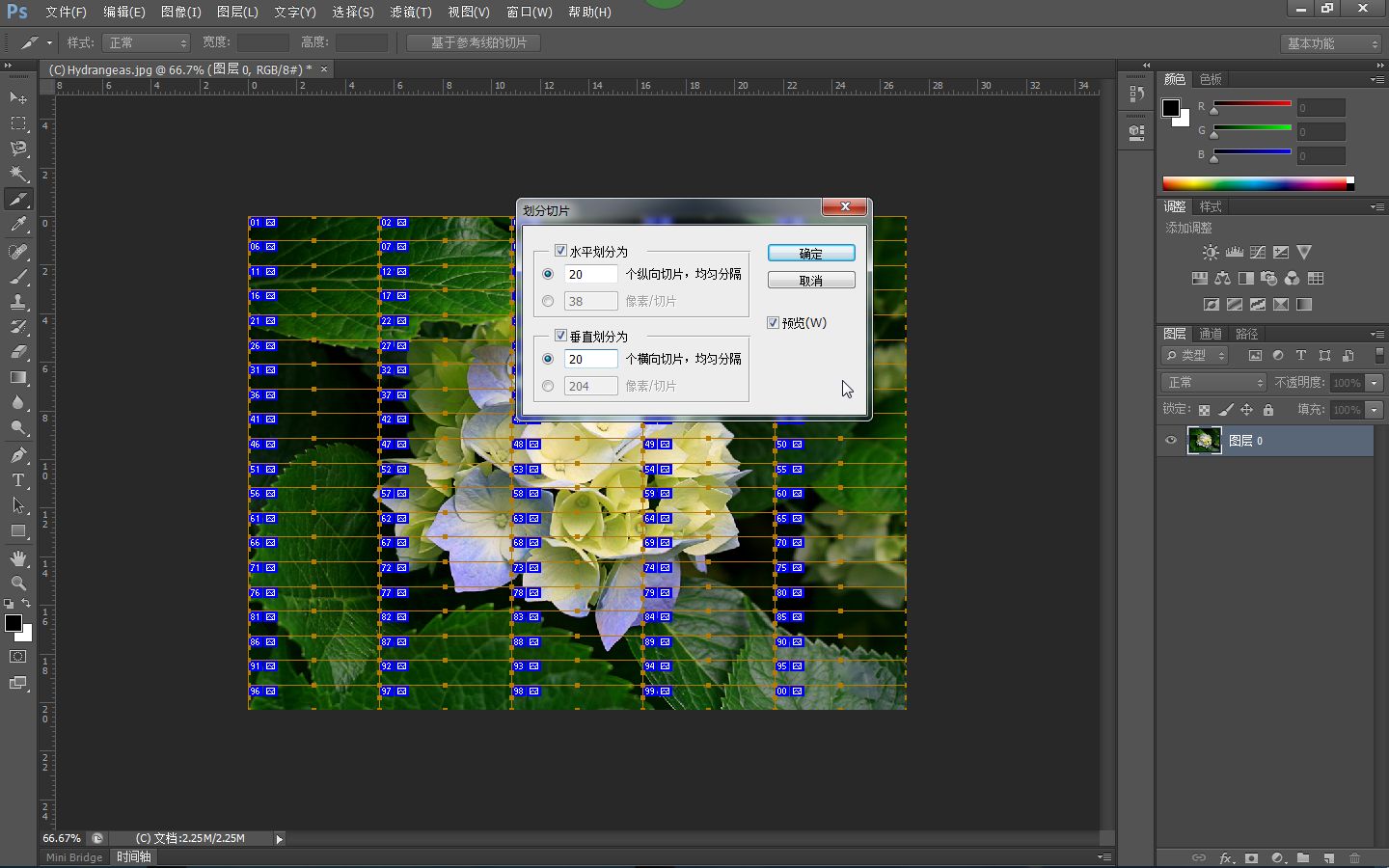Select the Hand tool
This screenshot has width=1389, height=868.
pyautogui.click(x=18, y=558)
